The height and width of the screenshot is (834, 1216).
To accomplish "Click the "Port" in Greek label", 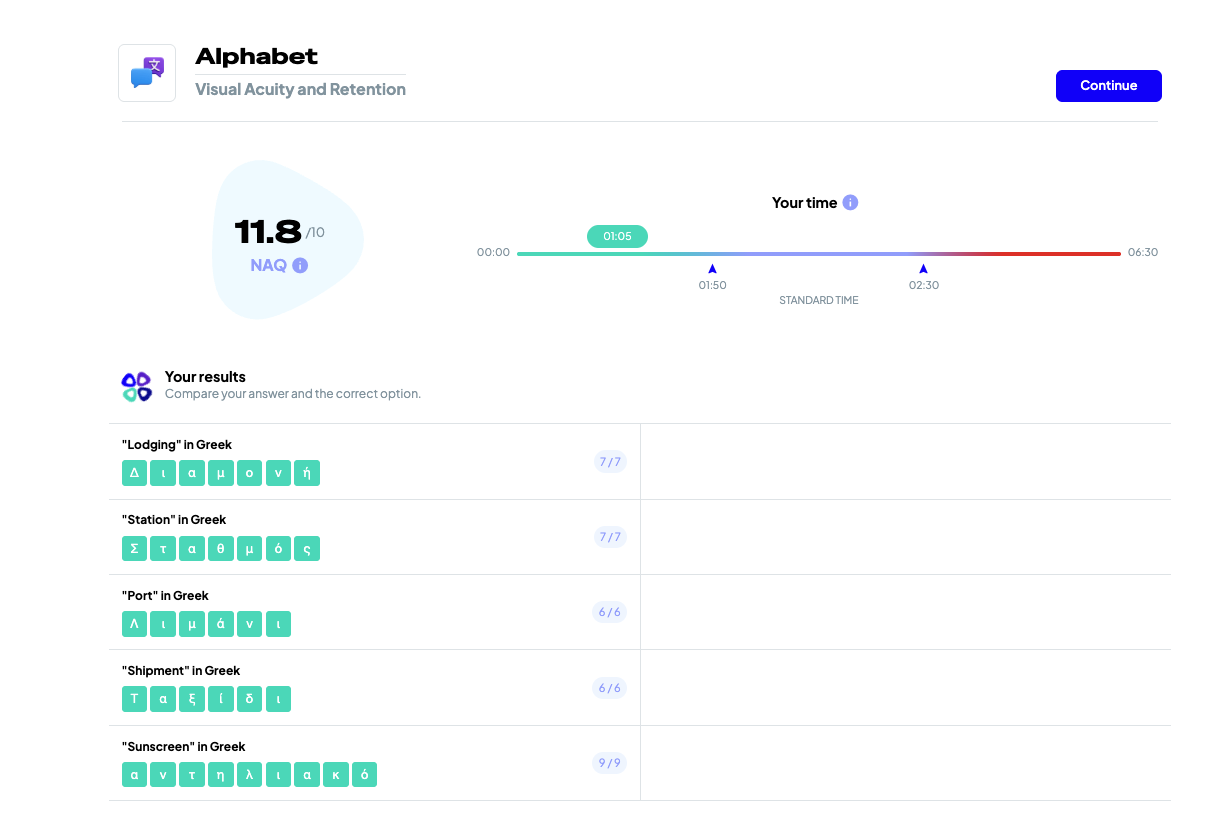I will [x=165, y=596].
